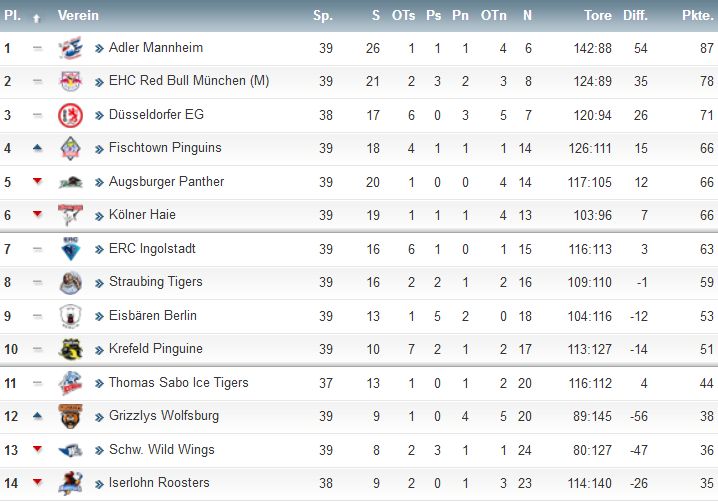718x504 pixels.
Task: Open the Augsburger Panther team link
Action: point(166,182)
